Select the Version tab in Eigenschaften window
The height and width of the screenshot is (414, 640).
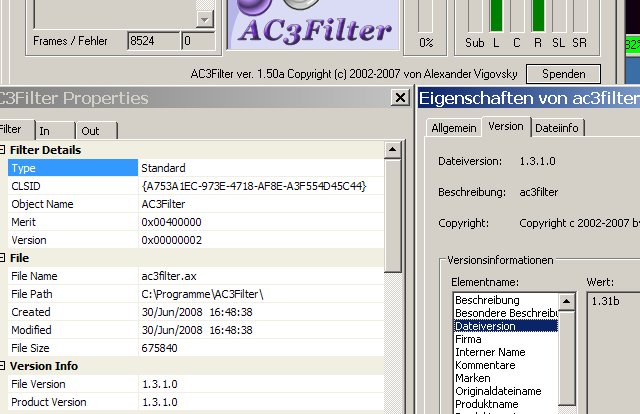(x=506, y=127)
